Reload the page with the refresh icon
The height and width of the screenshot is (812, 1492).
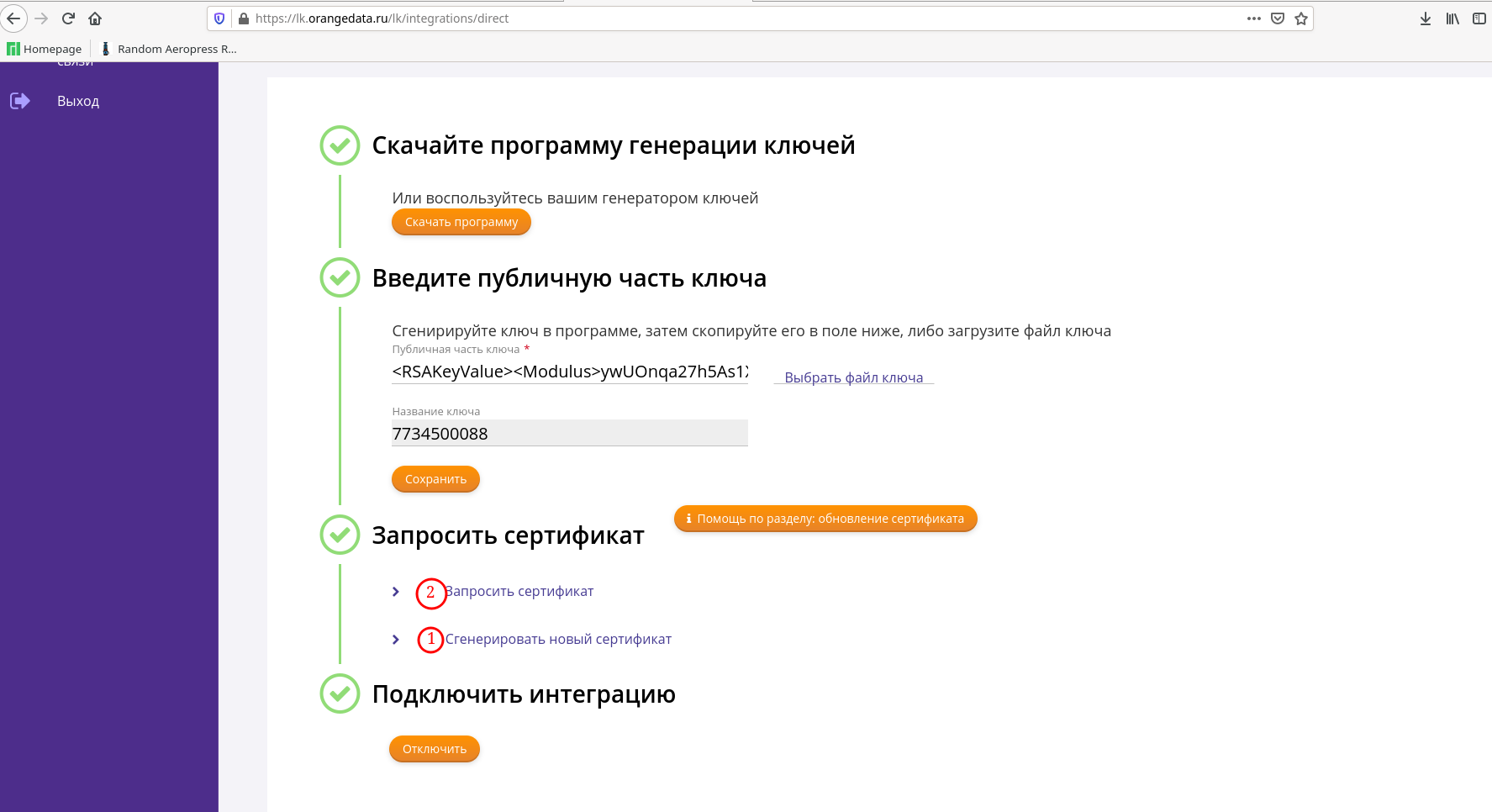[69, 18]
